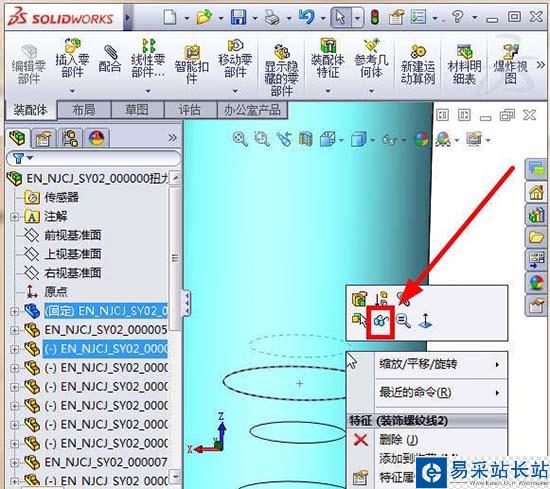Click the Print icon
This screenshot has height=489, width=550.
pos(272,16)
